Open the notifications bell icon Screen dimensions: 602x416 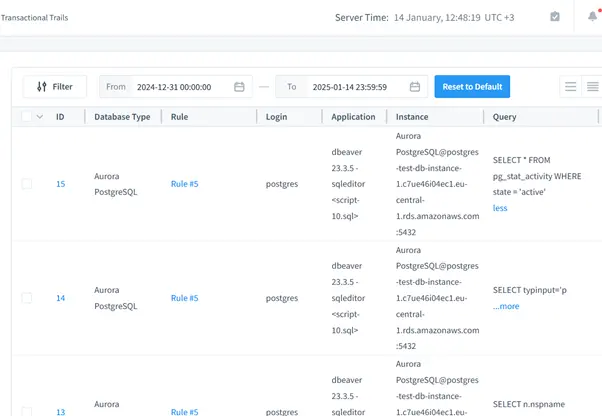tap(593, 17)
